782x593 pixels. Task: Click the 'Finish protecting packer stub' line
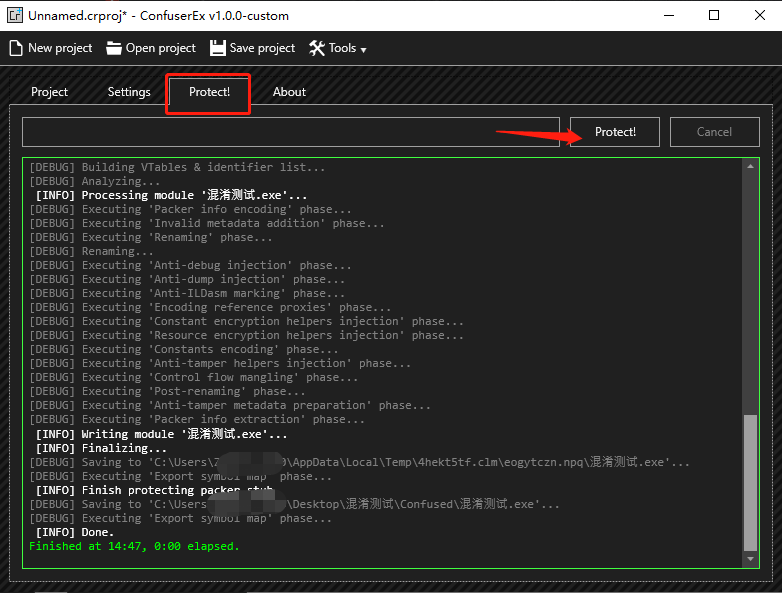coord(155,490)
